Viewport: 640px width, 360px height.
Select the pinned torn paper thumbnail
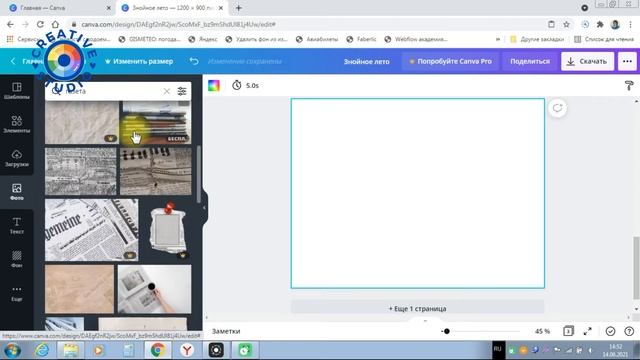pos(167,230)
